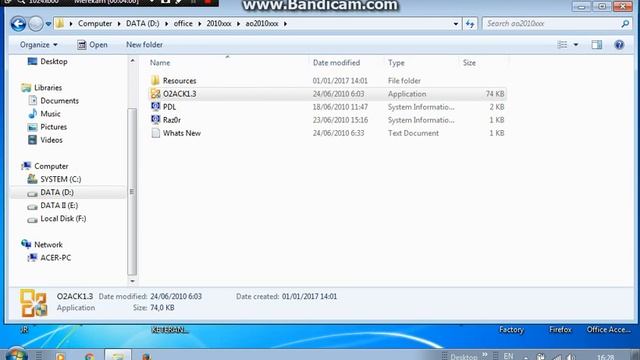Open the address bar history dropdown

click(x=456, y=24)
